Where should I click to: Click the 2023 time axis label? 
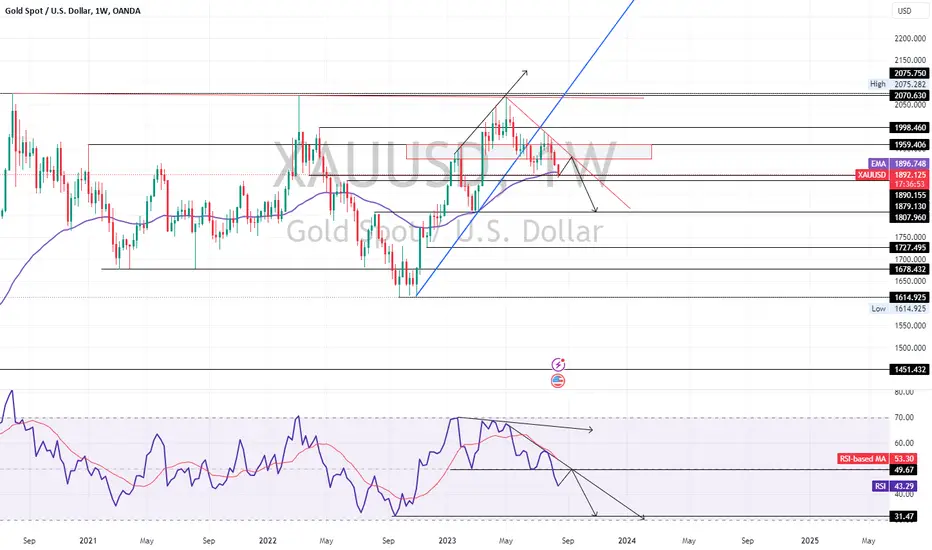click(x=447, y=540)
